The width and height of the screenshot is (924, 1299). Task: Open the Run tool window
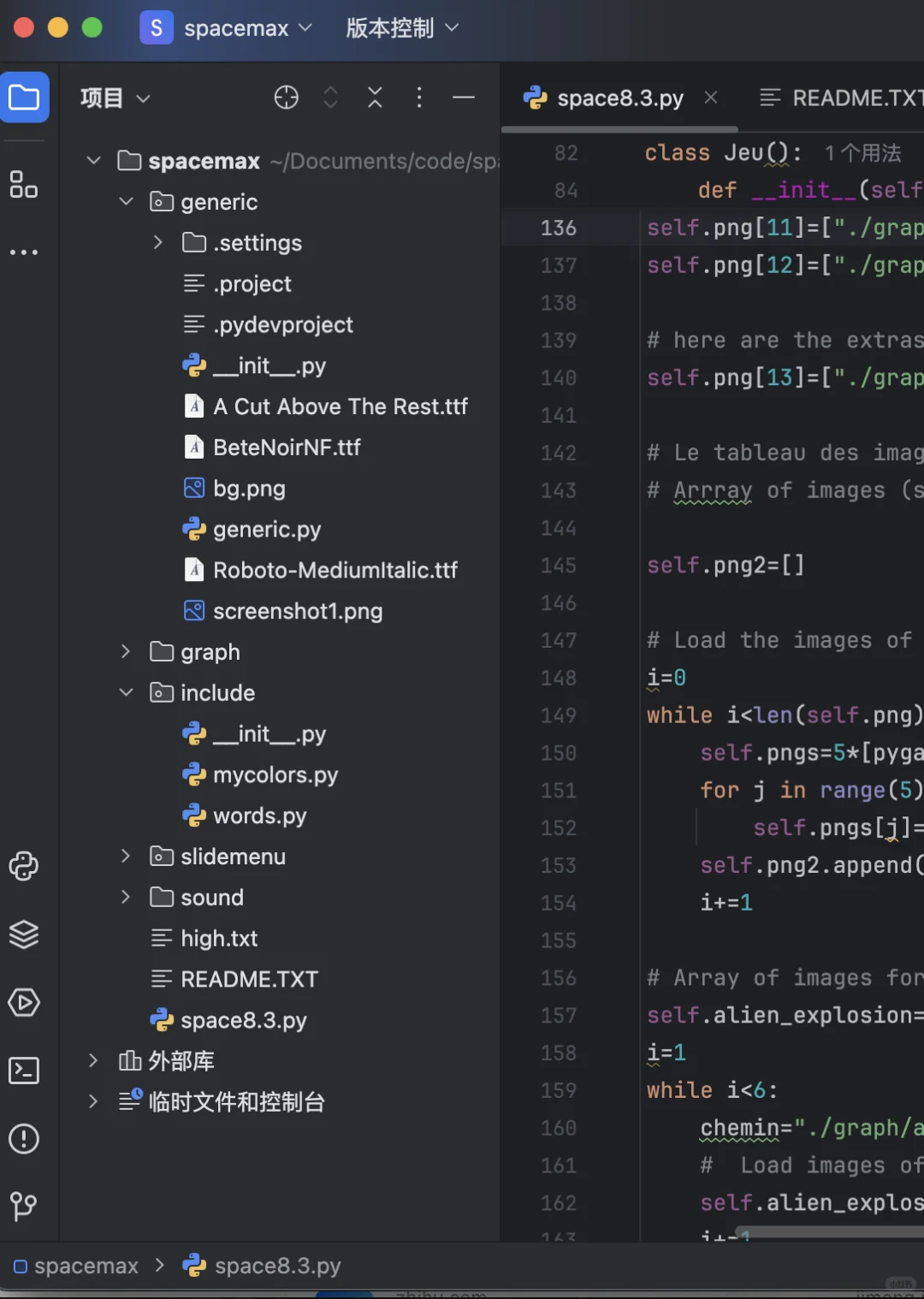coord(23,1002)
